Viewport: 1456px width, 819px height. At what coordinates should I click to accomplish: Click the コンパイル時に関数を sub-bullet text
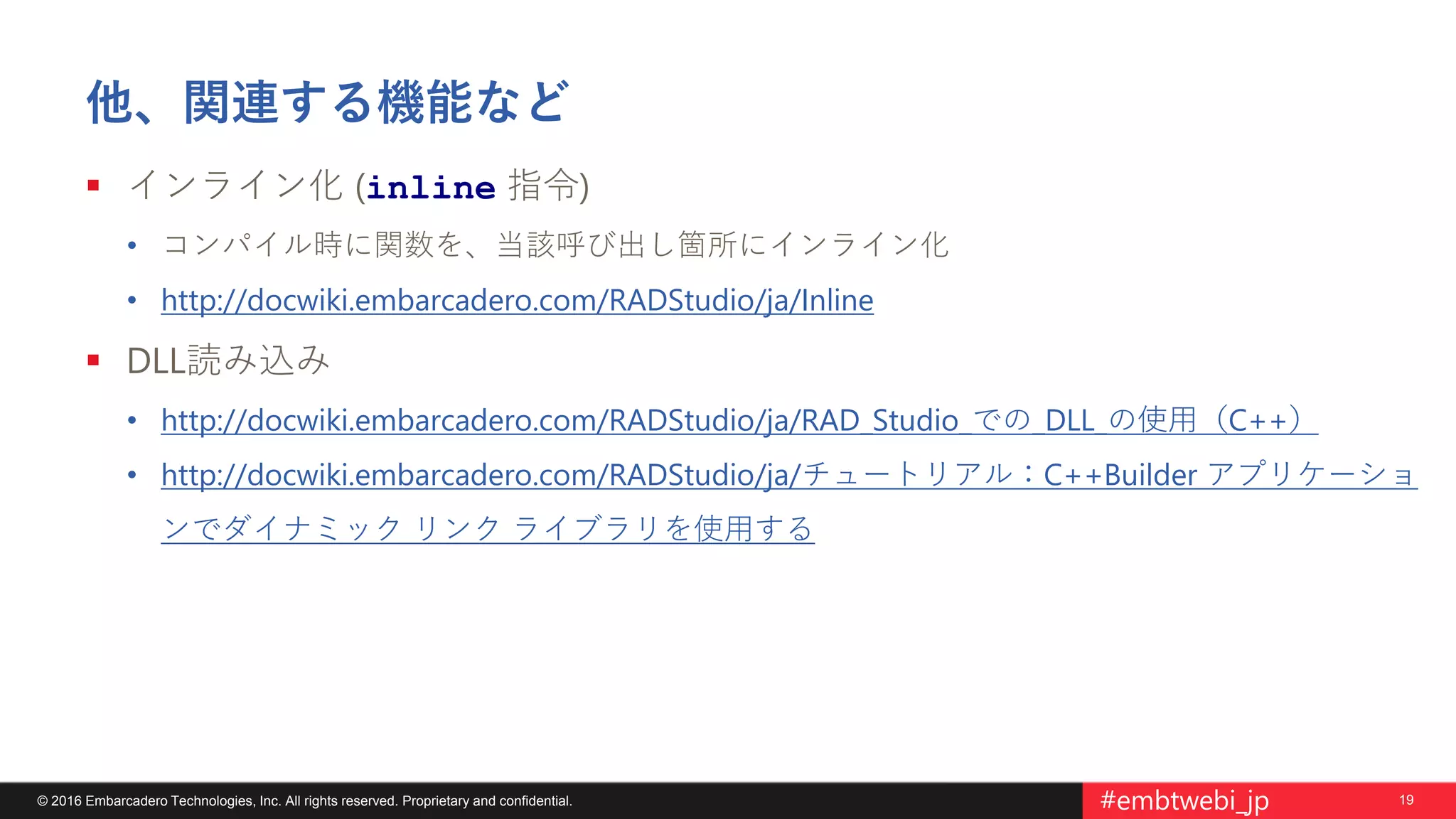tap(556, 245)
